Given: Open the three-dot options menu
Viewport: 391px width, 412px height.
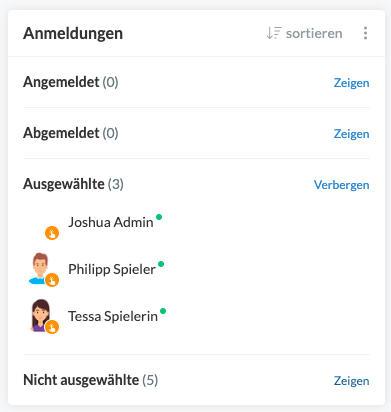Looking at the screenshot, I should (x=365, y=33).
